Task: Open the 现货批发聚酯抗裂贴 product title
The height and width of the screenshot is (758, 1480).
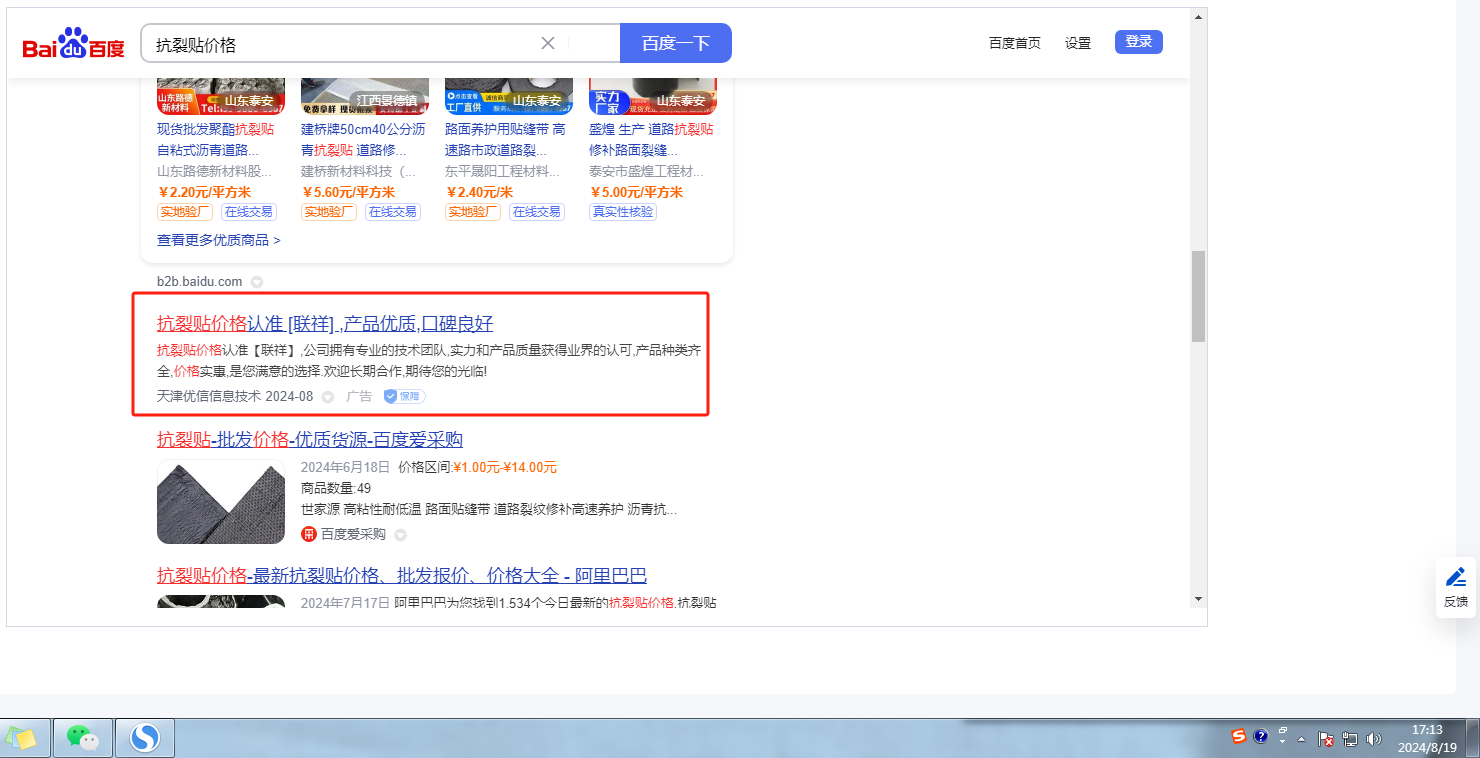Action: [215, 140]
